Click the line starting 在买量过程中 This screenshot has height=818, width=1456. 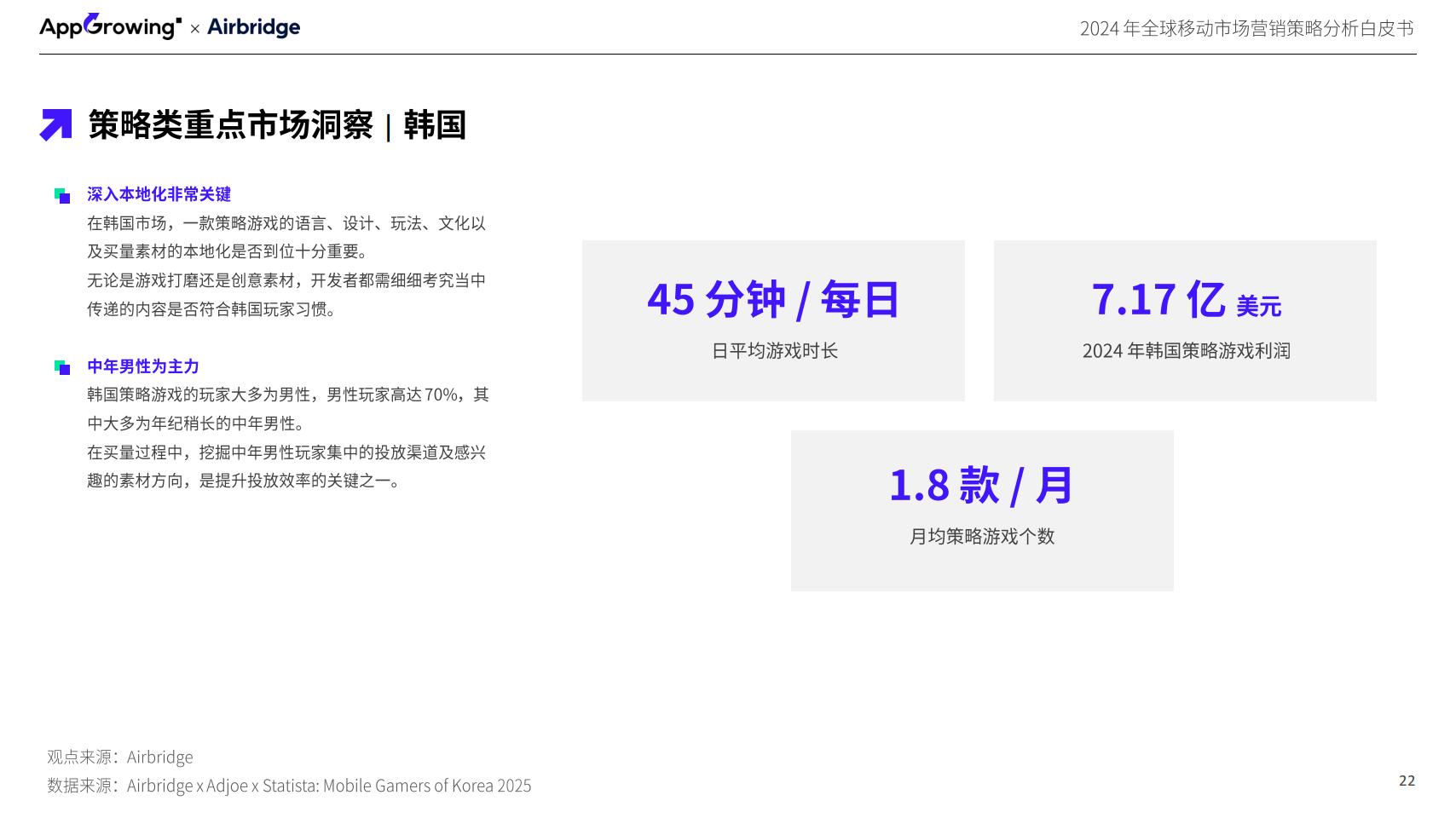click(x=286, y=452)
